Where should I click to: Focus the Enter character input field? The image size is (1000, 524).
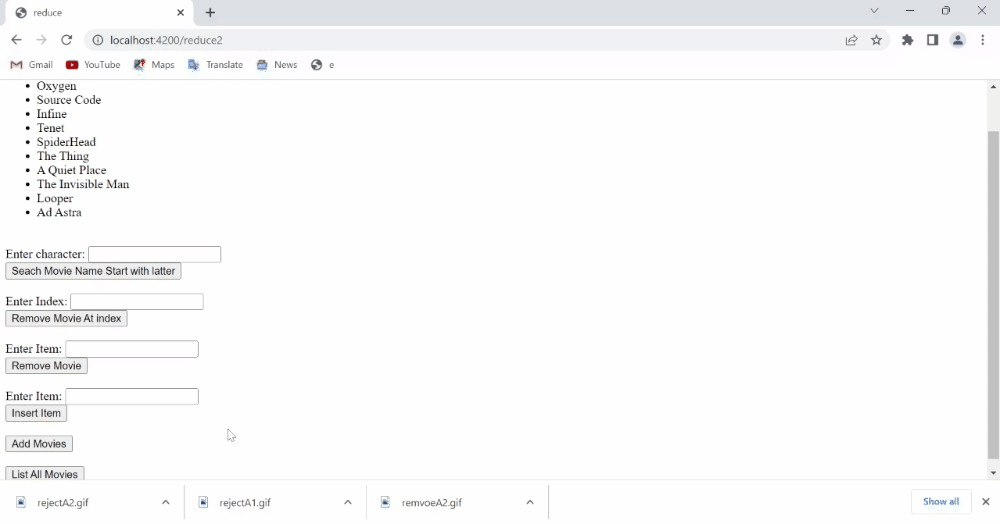coord(154,254)
